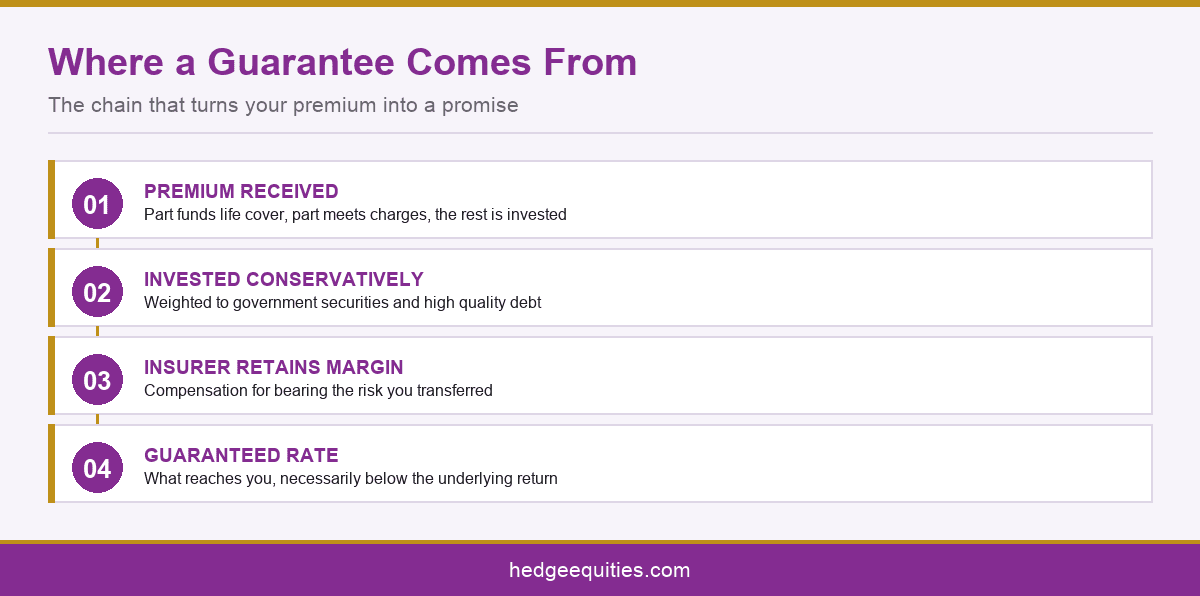Click the 04 step number circle
The width and height of the screenshot is (1200, 596).
pyautogui.click(x=97, y=468)
